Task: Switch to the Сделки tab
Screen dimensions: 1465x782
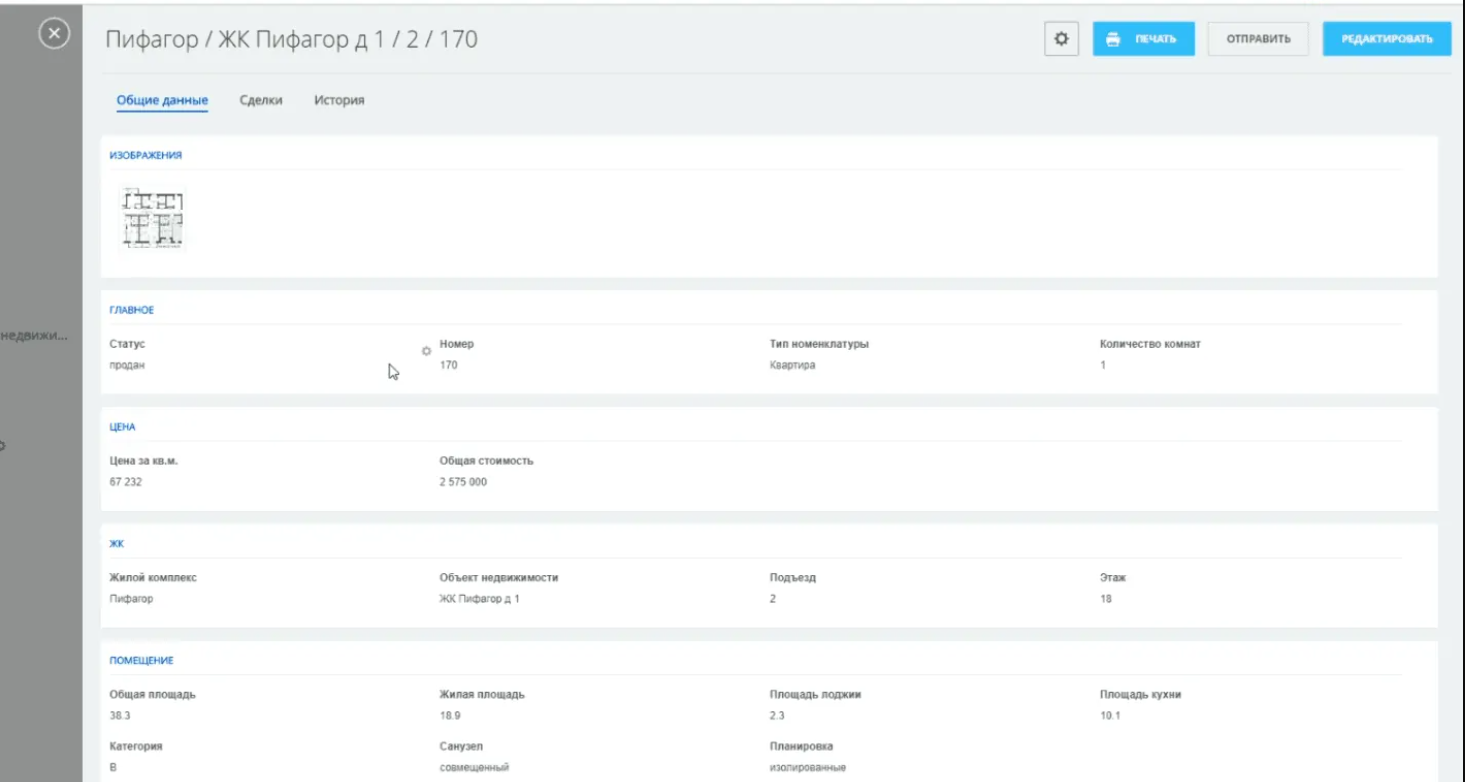Action: [x=261, y=100]
